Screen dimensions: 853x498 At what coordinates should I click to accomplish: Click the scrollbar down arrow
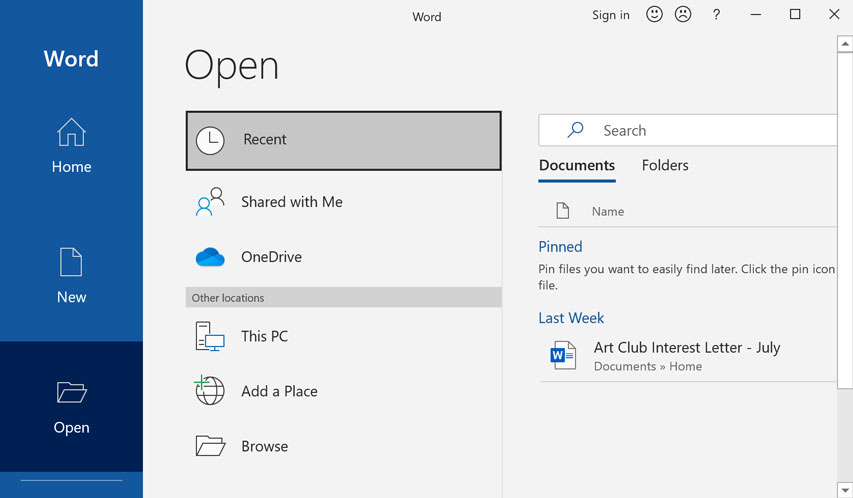(x=845, y=490)
